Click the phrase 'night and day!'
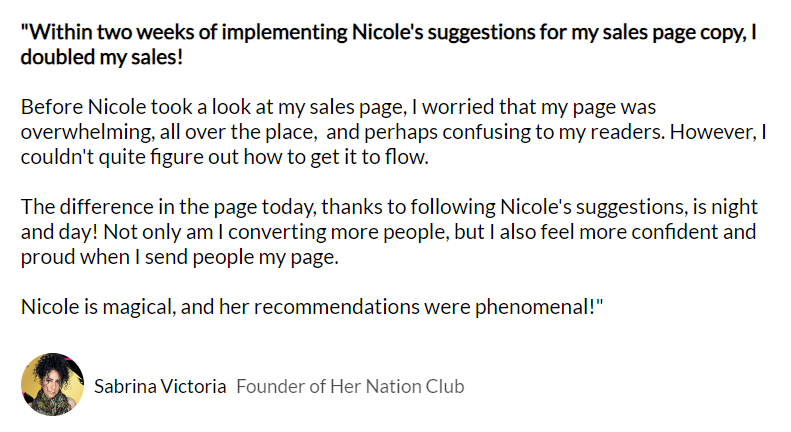 coord(740,207)
